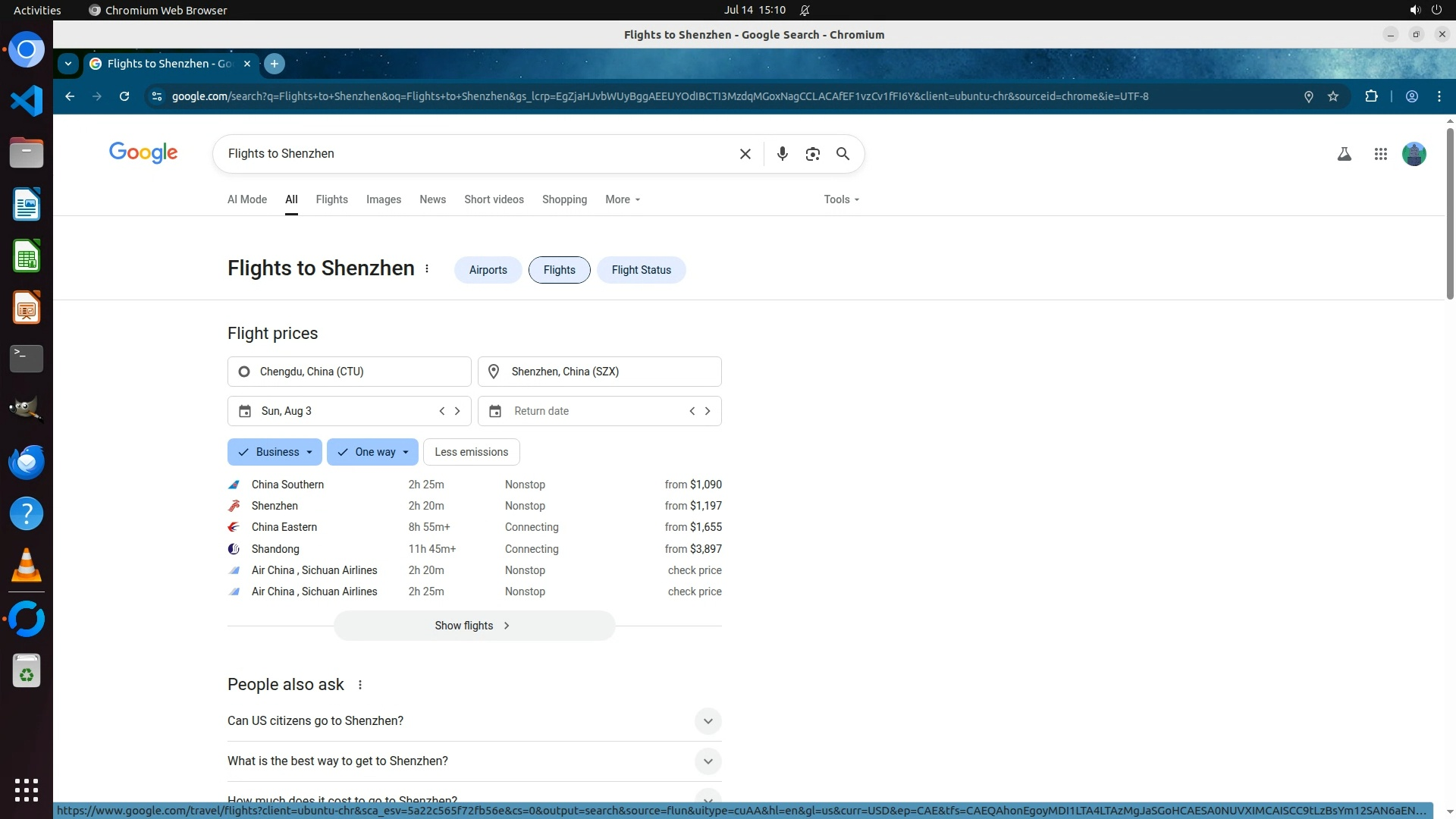Click the voice search microphone icon
This screenshot has height=819, width=1456.
pyautogui.click(x=783, y=154)
